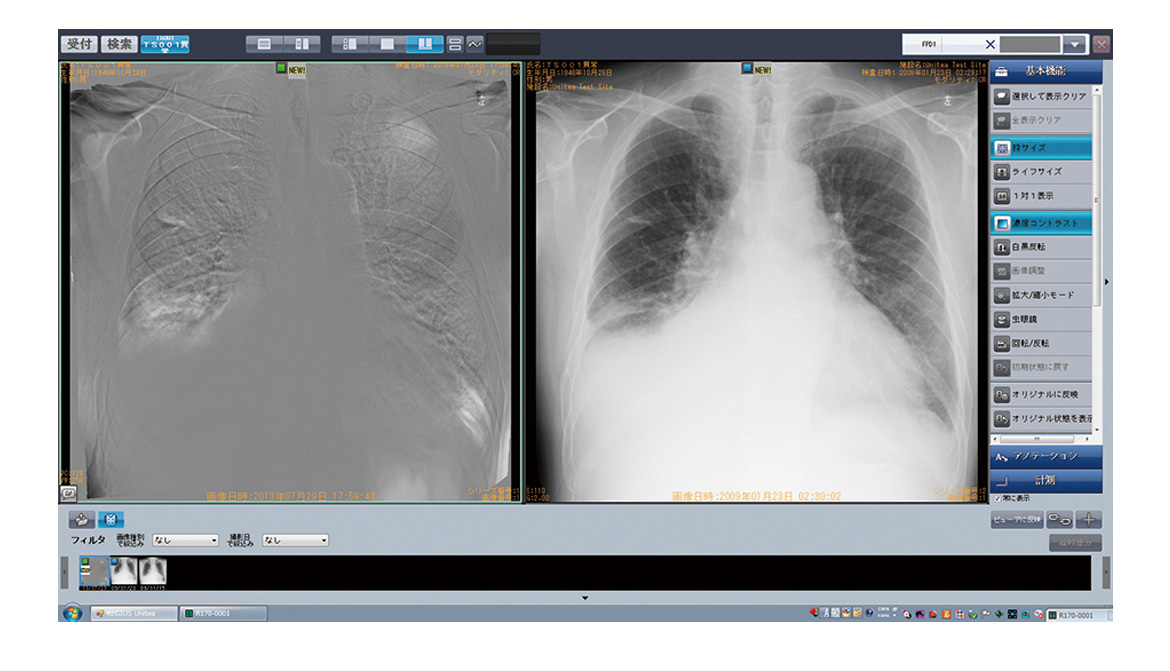Click the 1対1表示 display tool
Screen dimensions: 1170x671
click(x=1041, y=196)
